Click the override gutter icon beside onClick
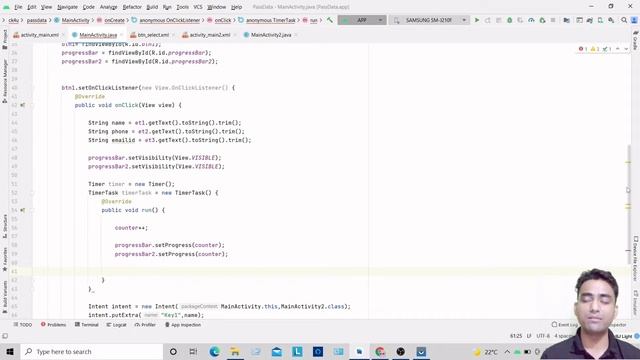This screenshot has width=640, height=360. (23, 105)
